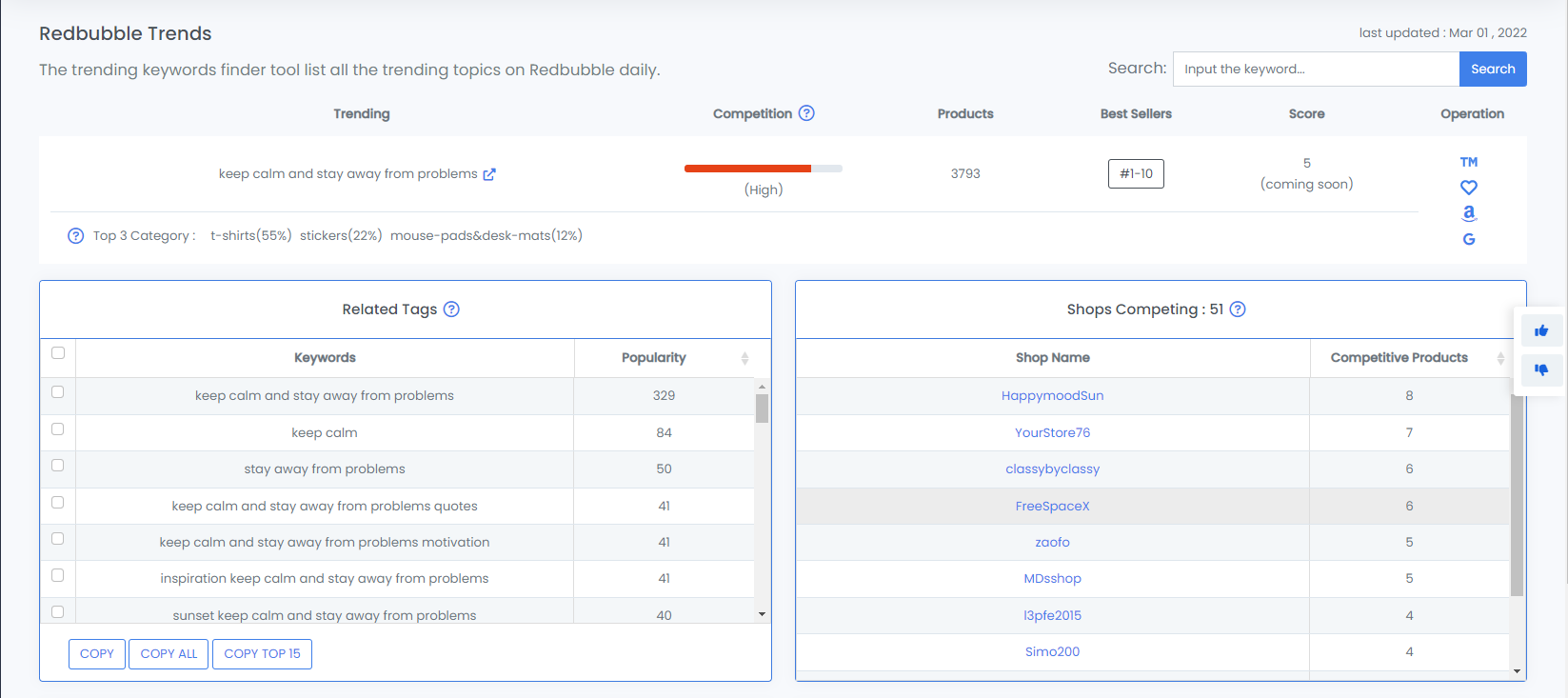This screenshot has height=698, width=1568.
Task: Add keyword to favorites with heart icon
Action: (1469, 188)
